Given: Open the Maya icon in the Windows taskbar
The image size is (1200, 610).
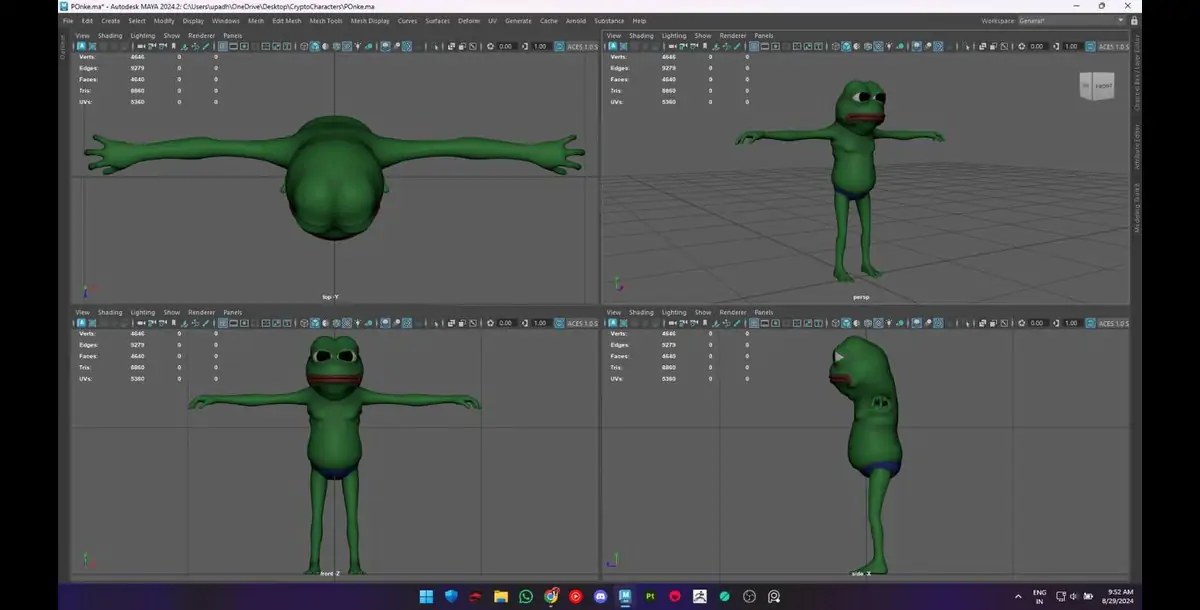Looking at the screenshot, I should coord(625,597).
